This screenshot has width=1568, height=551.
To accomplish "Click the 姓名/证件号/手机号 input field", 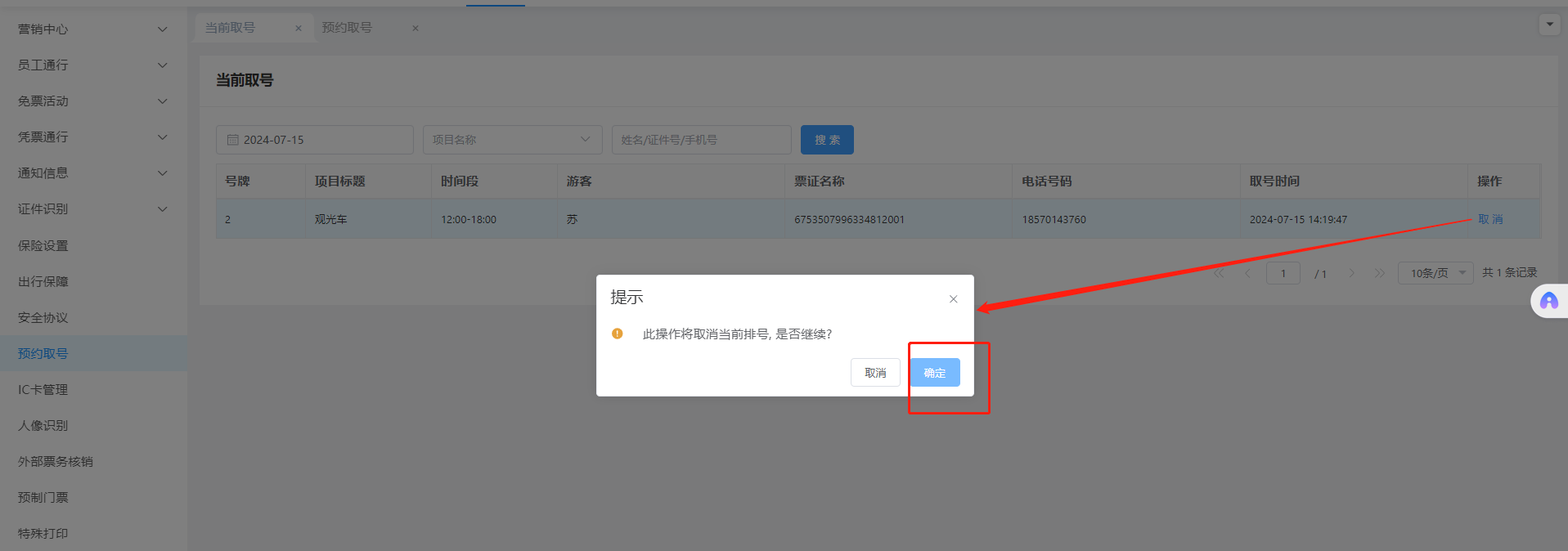I will click(701, 140).
